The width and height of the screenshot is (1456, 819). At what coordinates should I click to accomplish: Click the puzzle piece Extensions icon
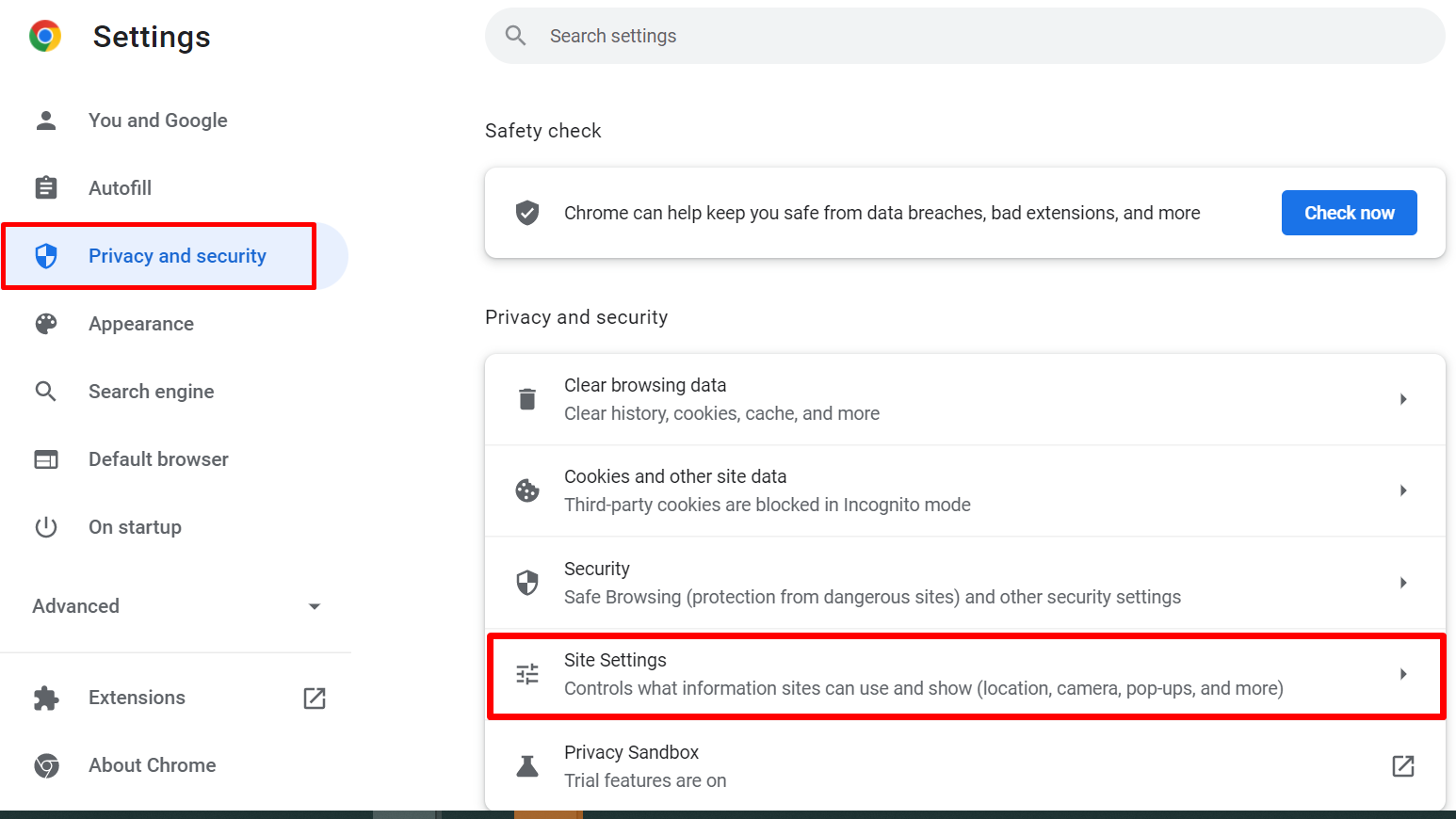point(45,698)
